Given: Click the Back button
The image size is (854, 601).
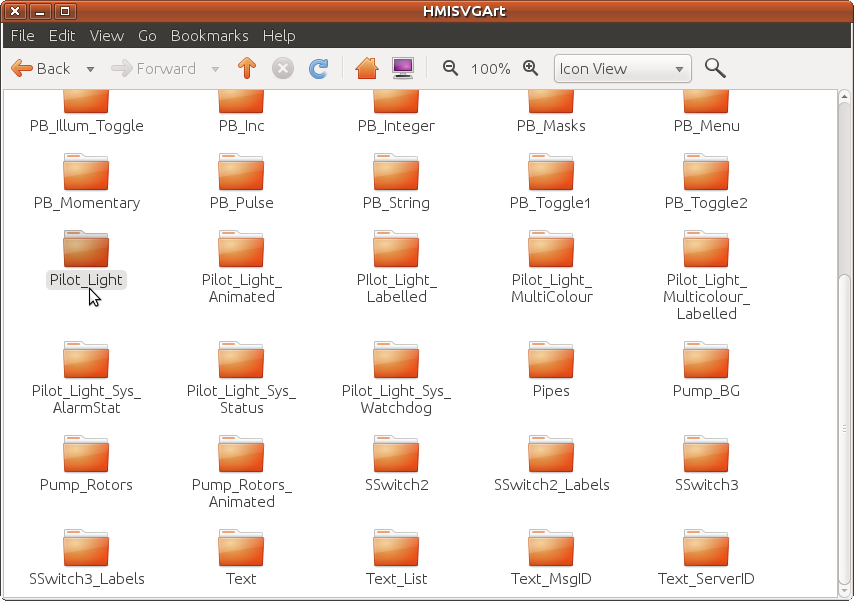Looking at the screenshot, I should pos(41,69).
